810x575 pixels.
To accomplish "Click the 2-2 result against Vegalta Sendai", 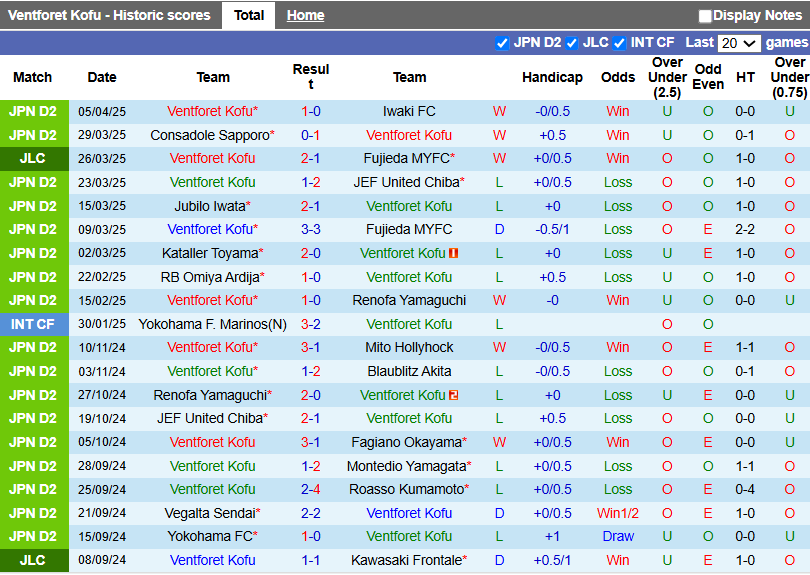I will click(x=310, y=514).
